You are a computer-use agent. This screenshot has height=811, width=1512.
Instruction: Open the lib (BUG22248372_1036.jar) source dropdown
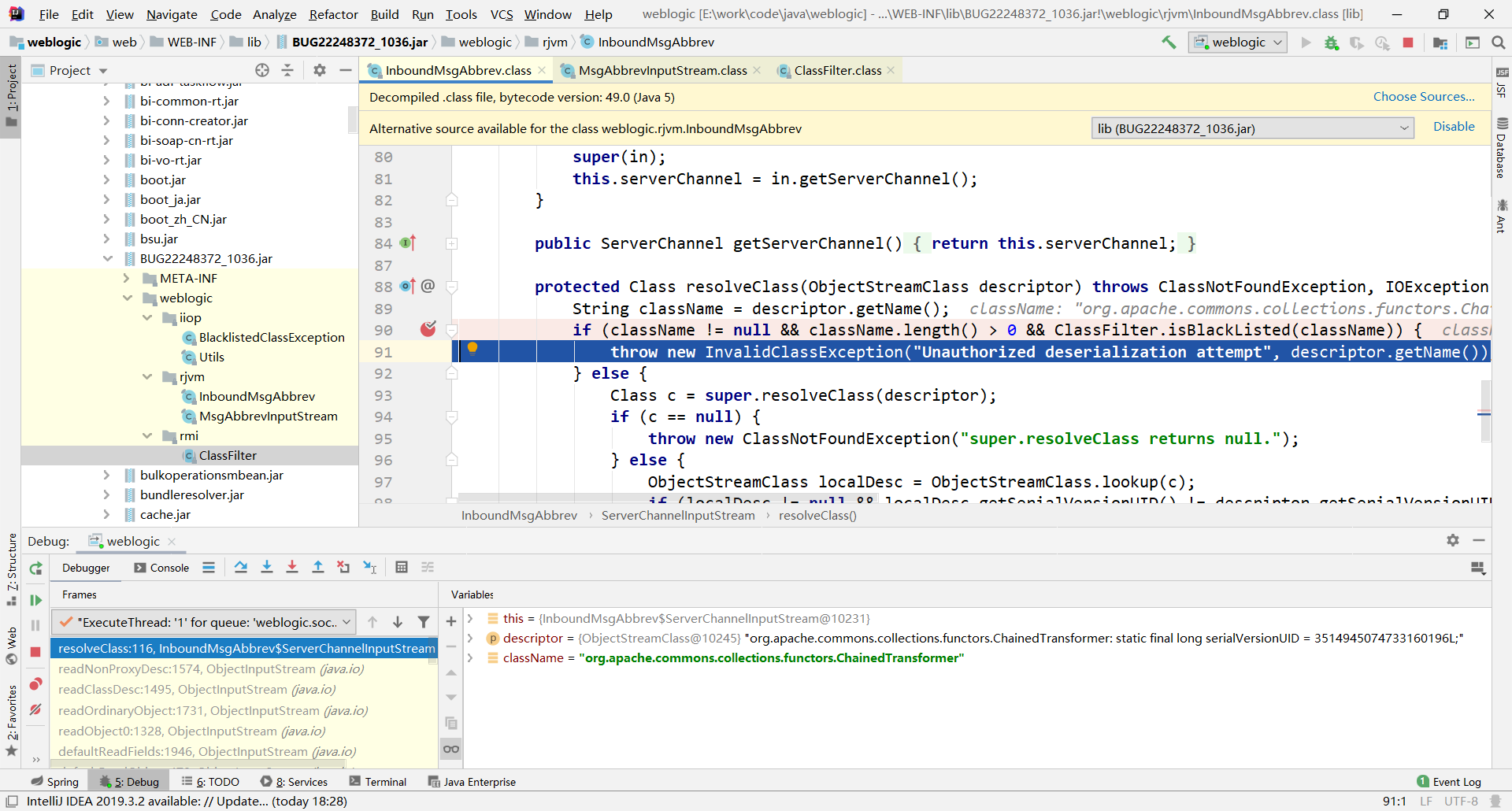(x=1252, y=128)
